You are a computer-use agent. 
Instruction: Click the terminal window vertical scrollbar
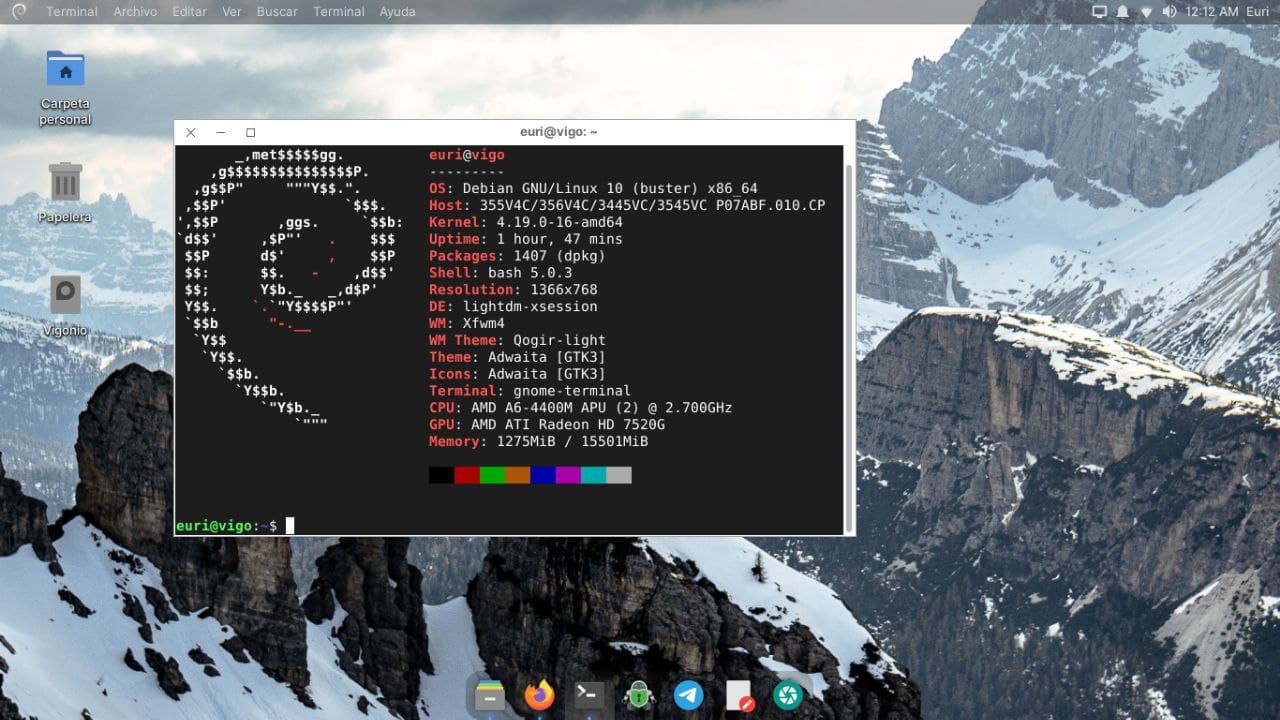pos(849,340)
